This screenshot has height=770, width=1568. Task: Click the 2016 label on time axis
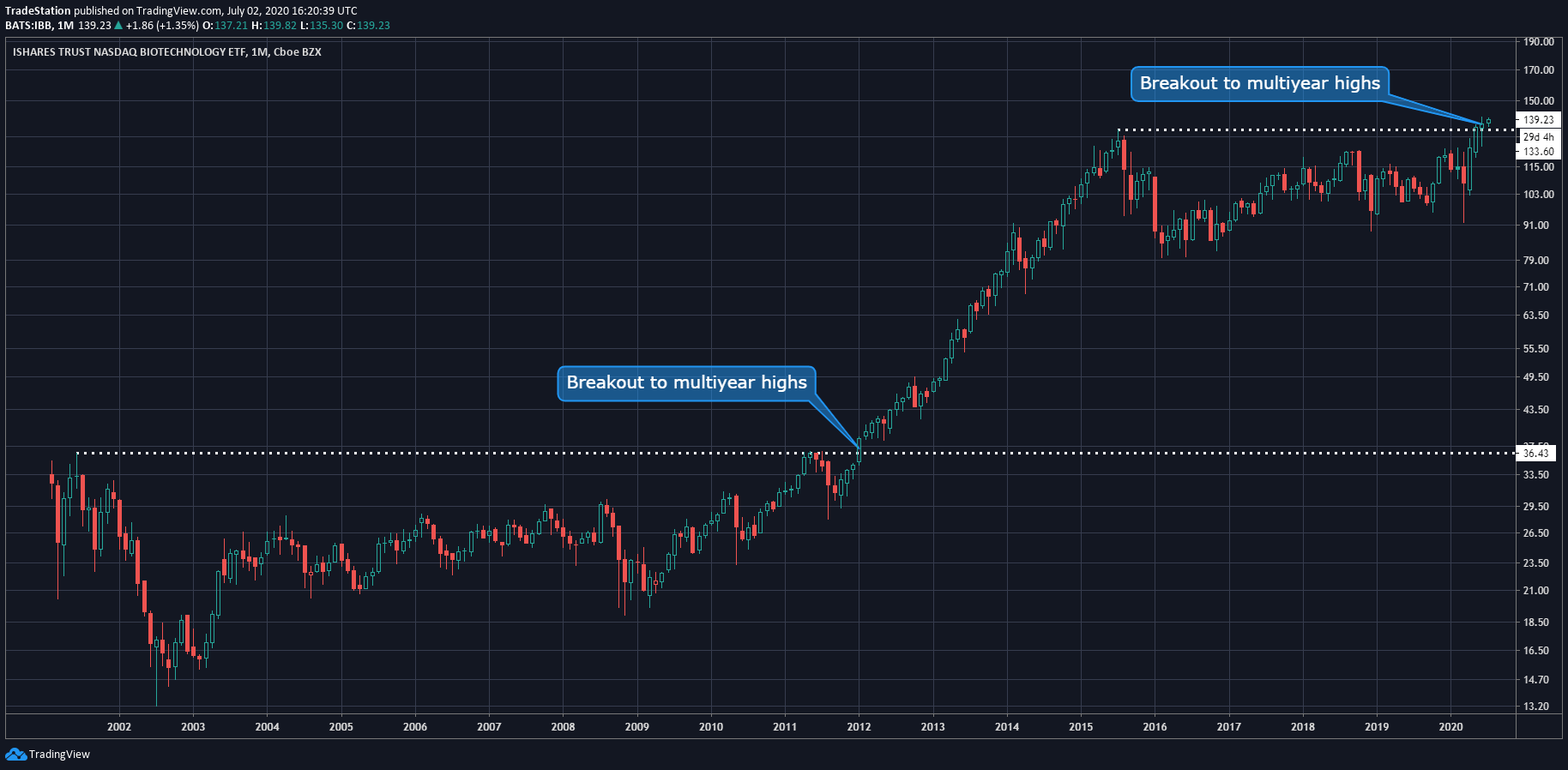pyautogui.click(x=1155, y=727)
